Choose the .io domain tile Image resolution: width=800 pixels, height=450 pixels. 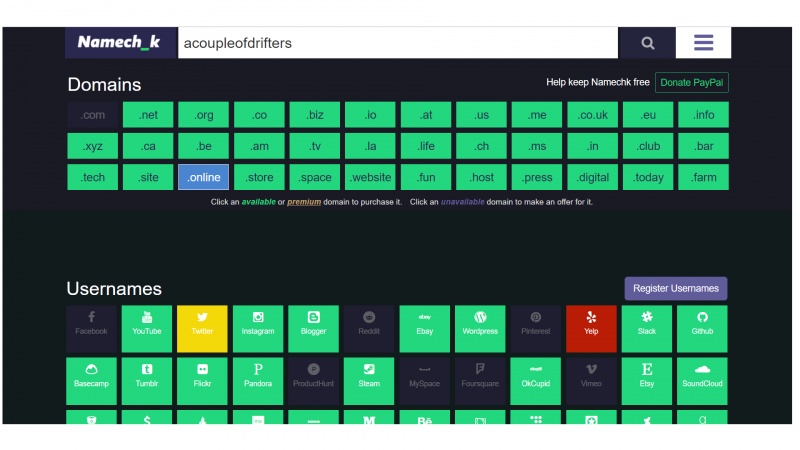click(370, 115)
